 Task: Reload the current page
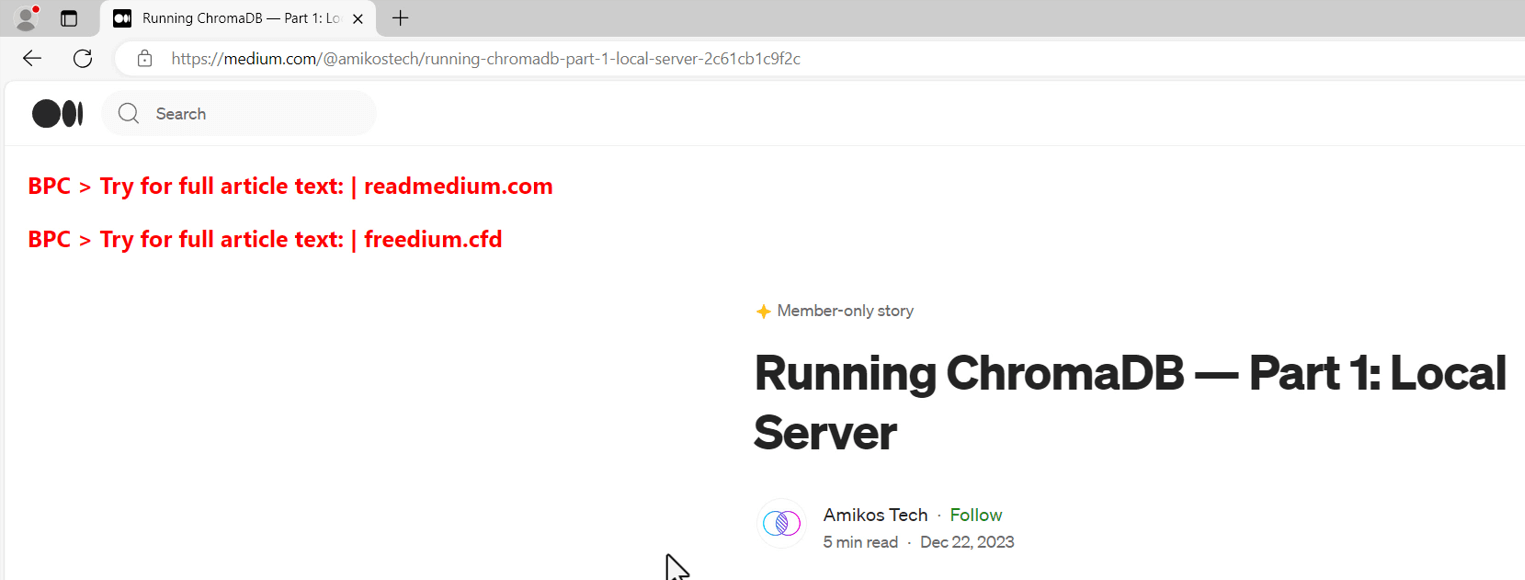pyautogui.click(x=83, y=58)
